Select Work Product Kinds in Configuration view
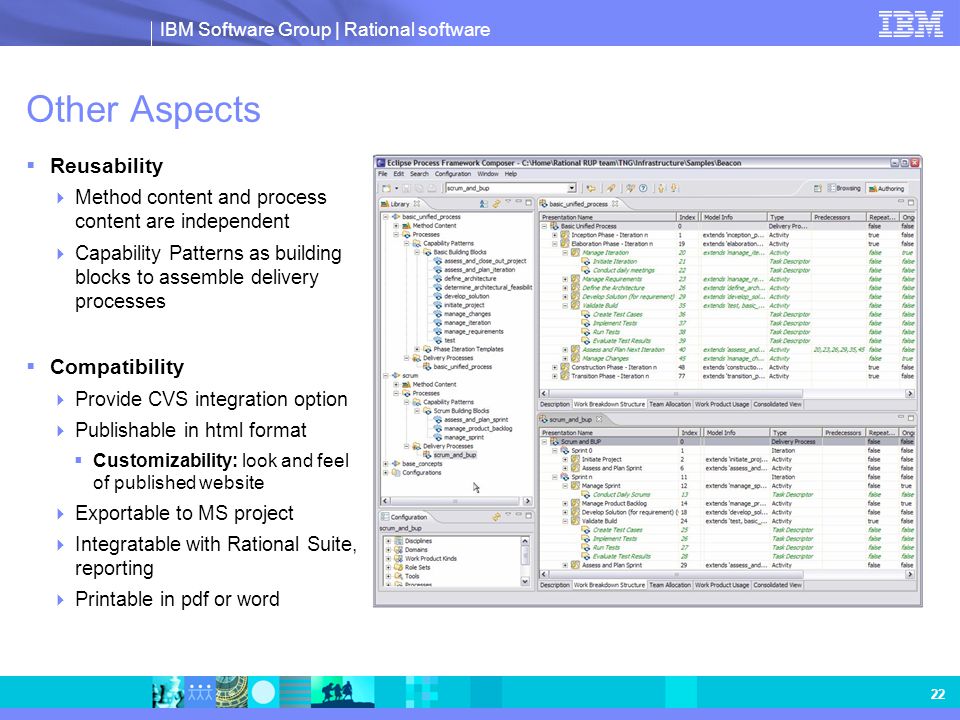 tap(430, 559)
